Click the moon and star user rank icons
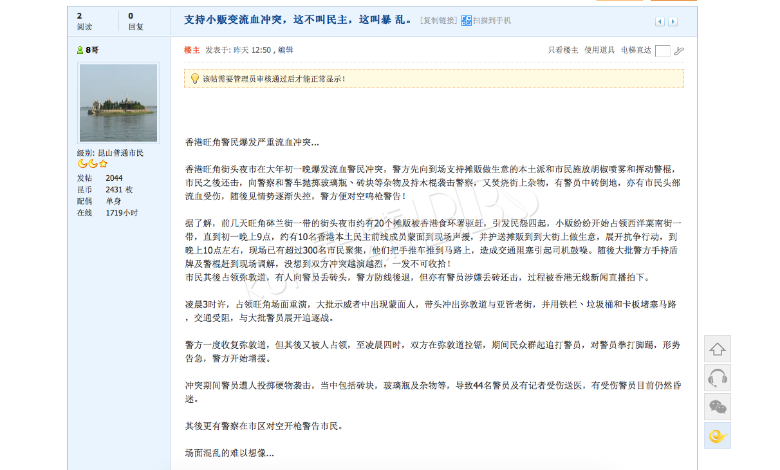 coord(92,163)
